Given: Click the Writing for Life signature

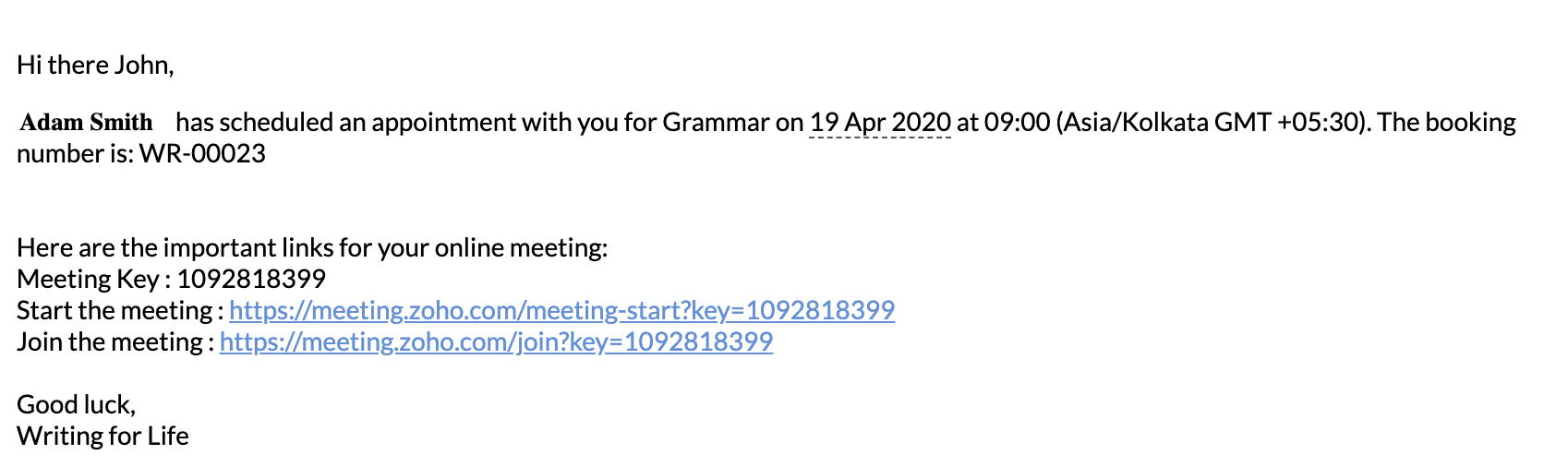Looking at the screenshot, I should (x=103, y=436).
